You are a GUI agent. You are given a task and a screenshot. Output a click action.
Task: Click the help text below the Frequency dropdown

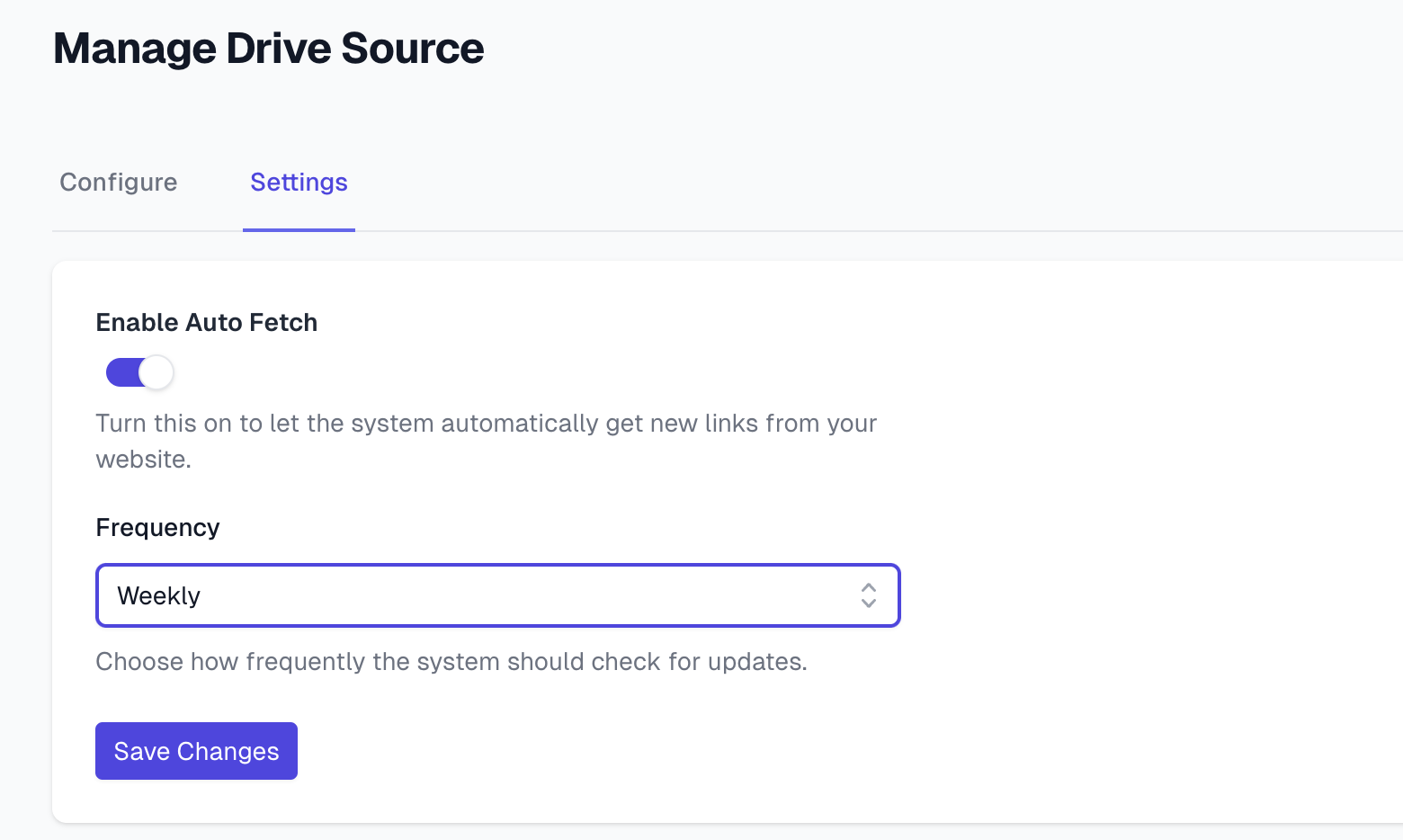coord(451,662)
